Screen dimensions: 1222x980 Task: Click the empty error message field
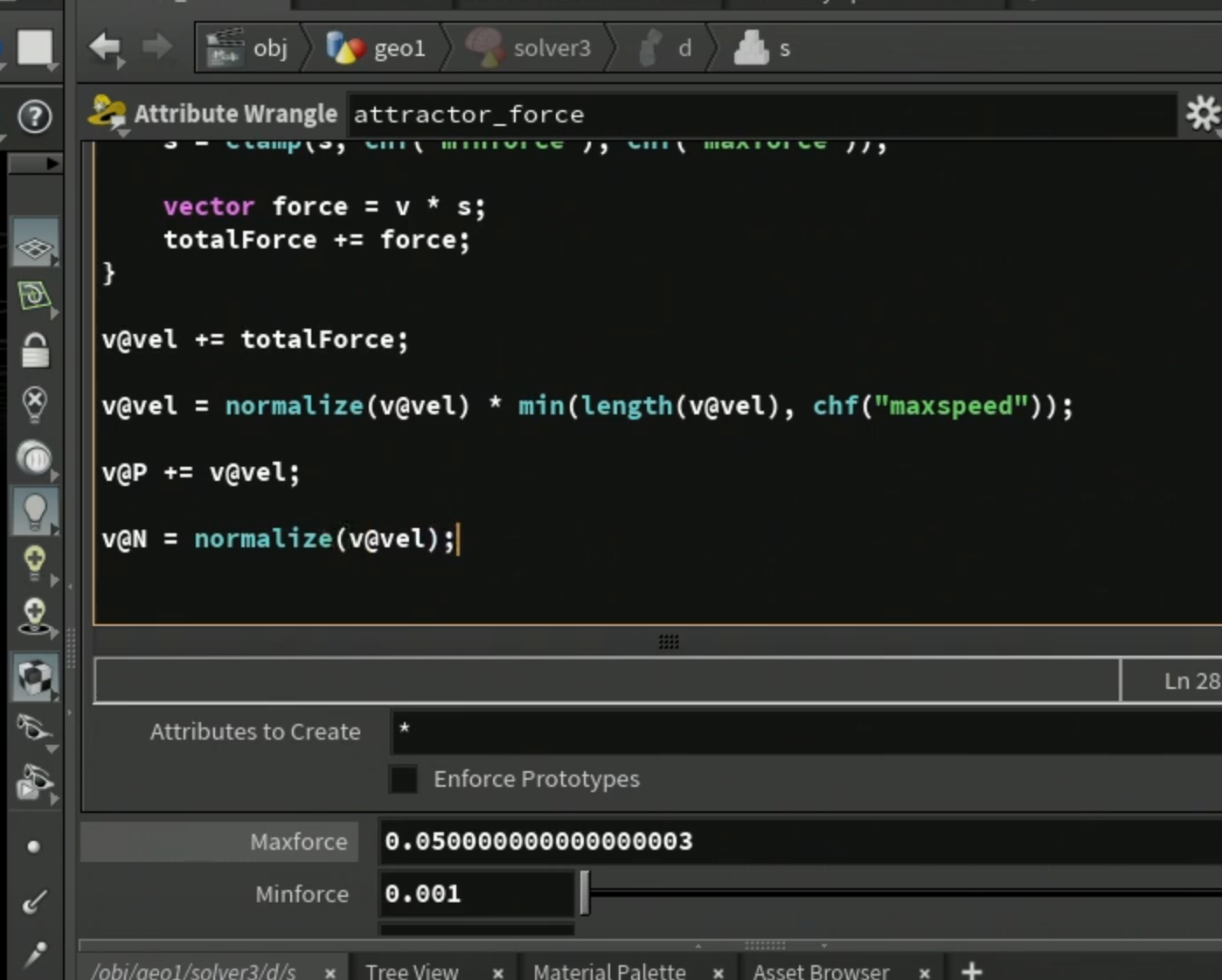607,680
